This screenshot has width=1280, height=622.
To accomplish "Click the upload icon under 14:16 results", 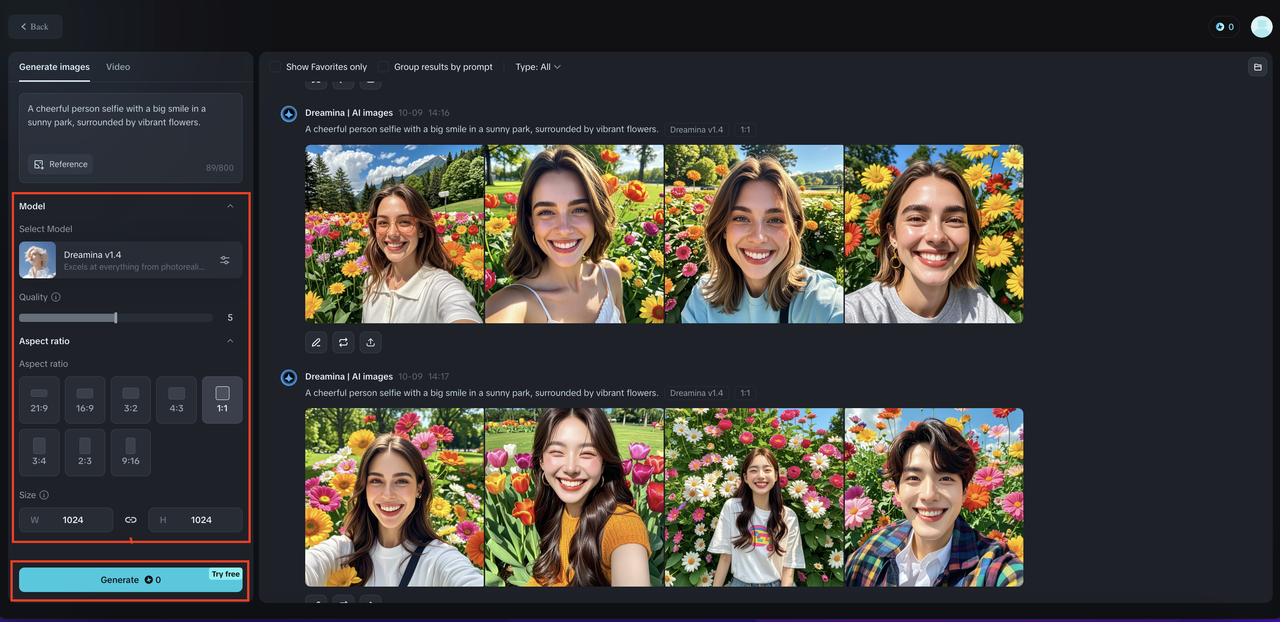I will pyautogui.click(x=370, y=342).
